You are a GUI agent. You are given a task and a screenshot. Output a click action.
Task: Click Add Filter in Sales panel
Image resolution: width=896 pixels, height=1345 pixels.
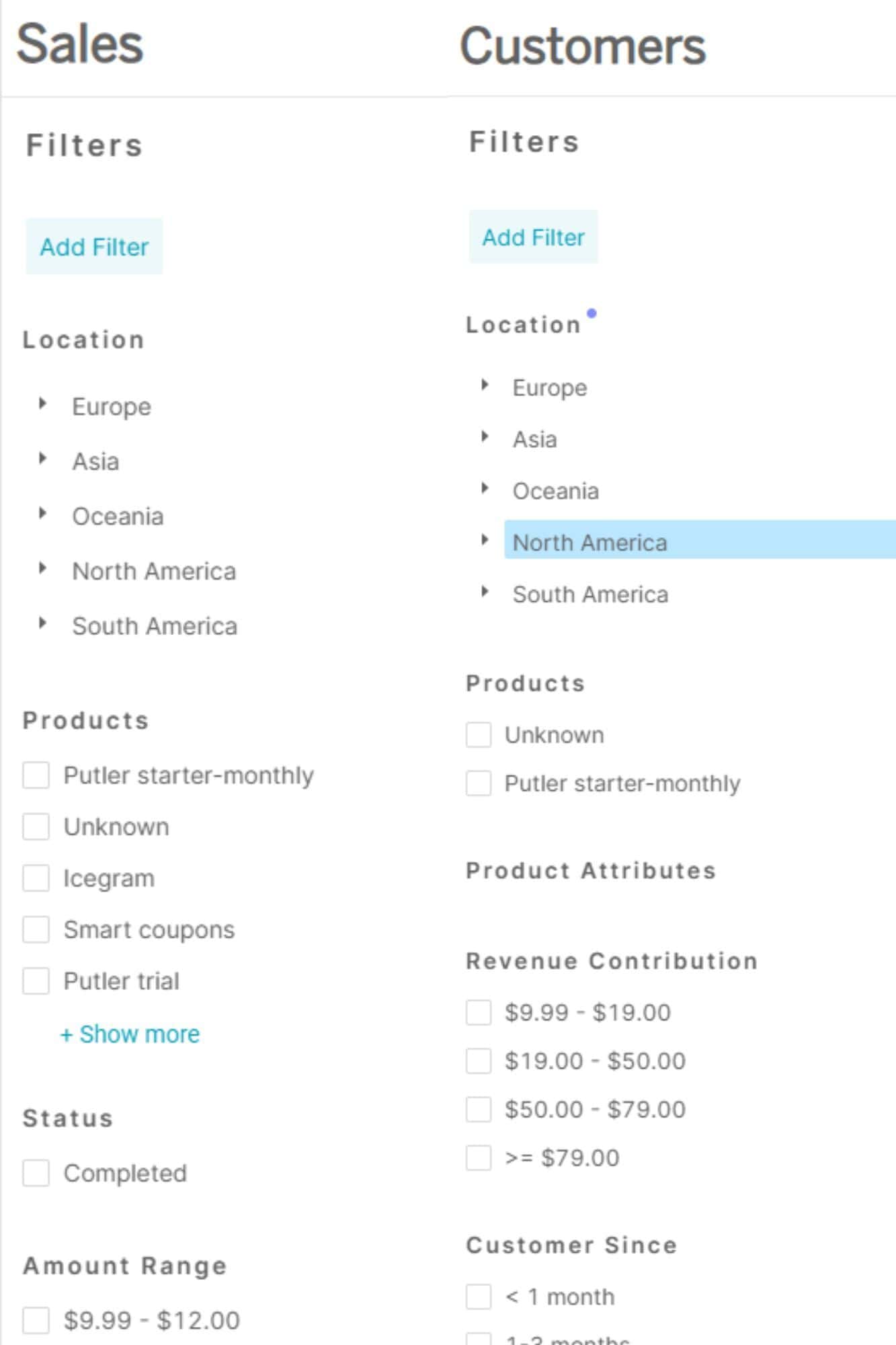(x=94, y=247)
